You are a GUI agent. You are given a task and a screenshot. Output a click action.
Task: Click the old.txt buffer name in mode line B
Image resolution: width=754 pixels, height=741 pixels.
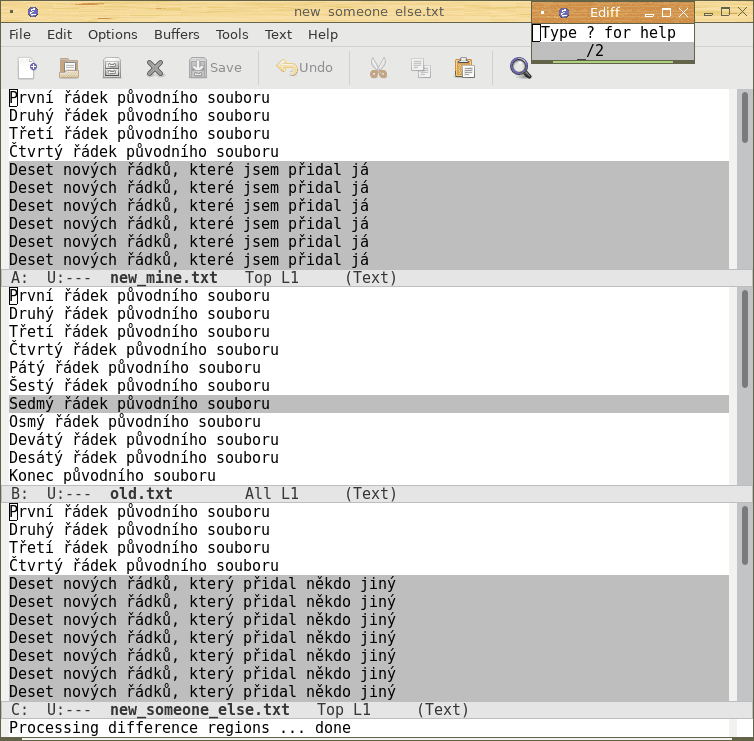(x=141, y=494)
